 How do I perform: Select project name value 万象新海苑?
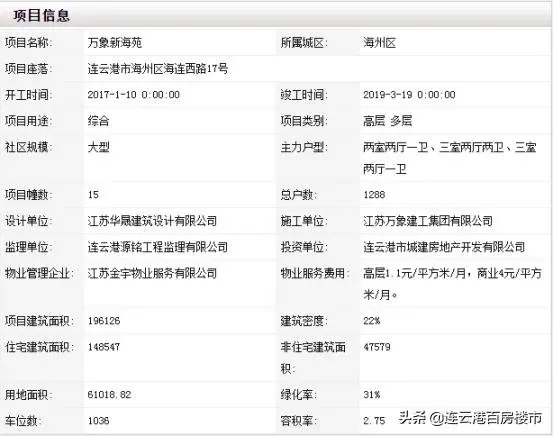(x=115, y=43)
